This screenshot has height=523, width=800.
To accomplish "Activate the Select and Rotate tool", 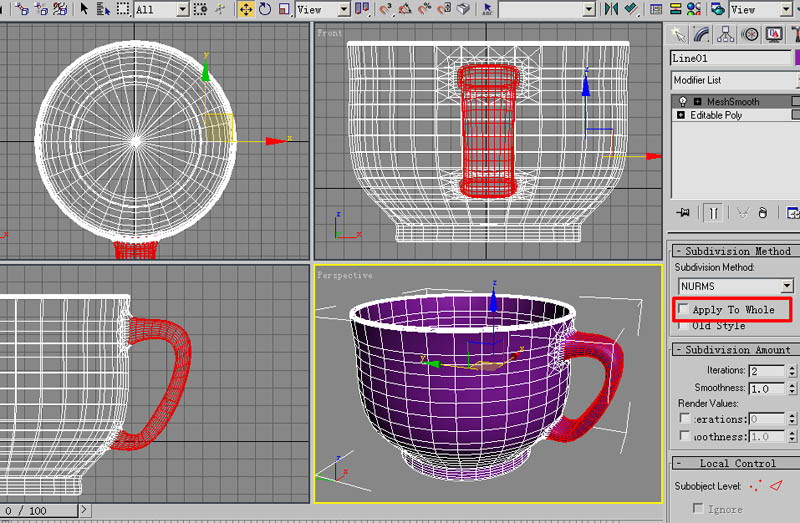I will [265, 9].
